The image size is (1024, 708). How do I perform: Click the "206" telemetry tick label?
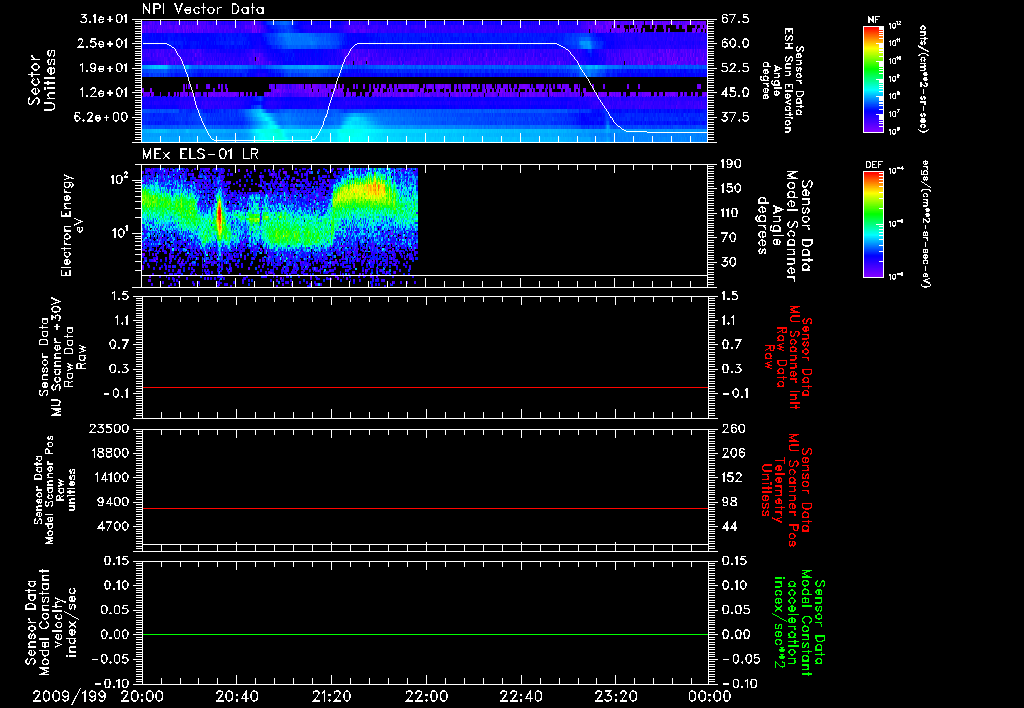(731, 453)
